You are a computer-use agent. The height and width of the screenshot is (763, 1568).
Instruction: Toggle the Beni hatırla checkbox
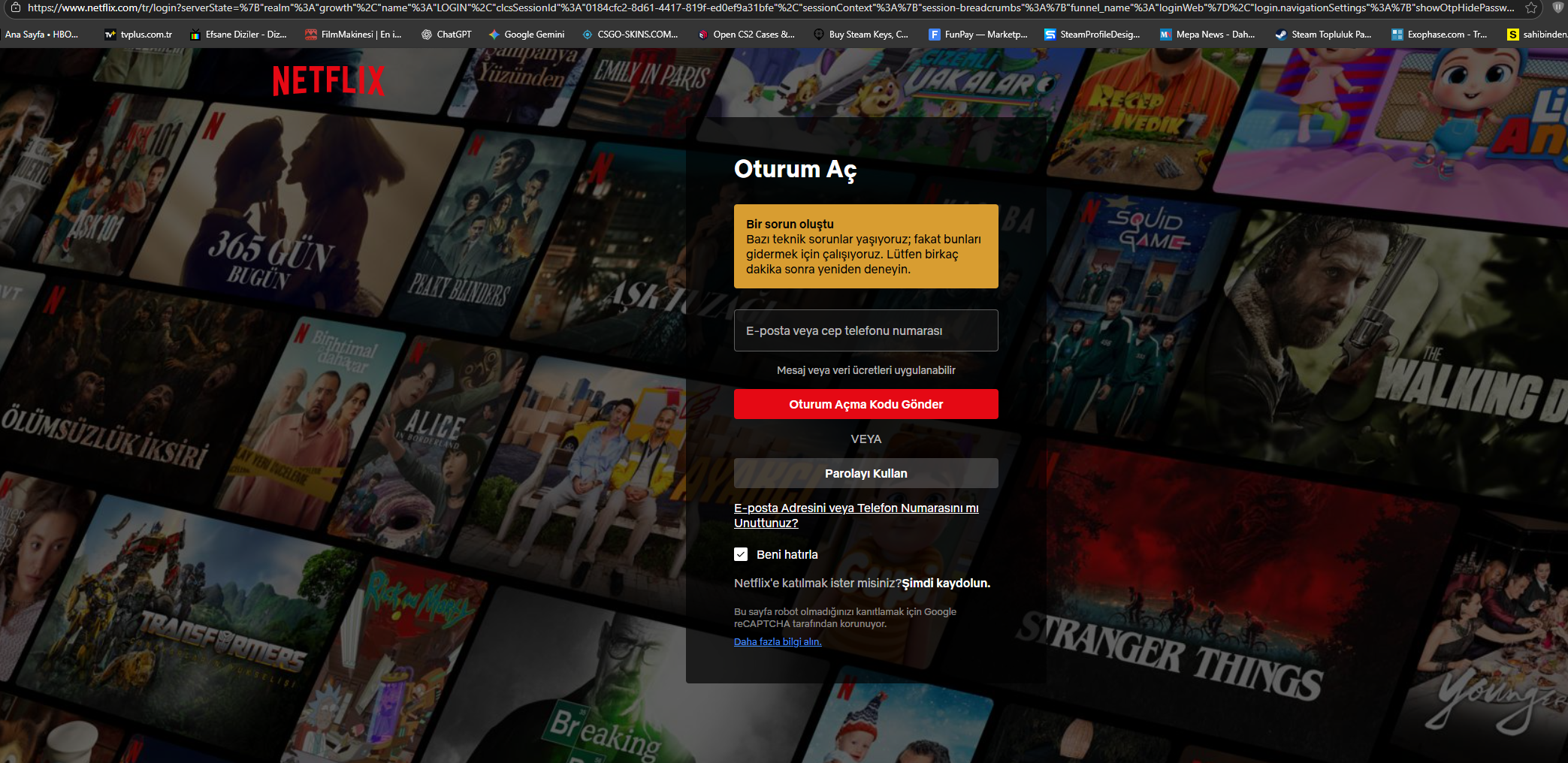[741, 554]
